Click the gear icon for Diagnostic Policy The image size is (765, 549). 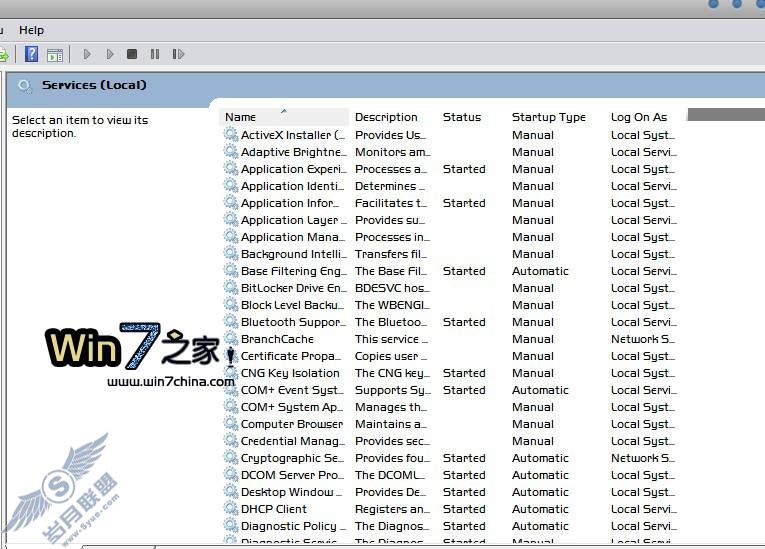tap(231, 525)
